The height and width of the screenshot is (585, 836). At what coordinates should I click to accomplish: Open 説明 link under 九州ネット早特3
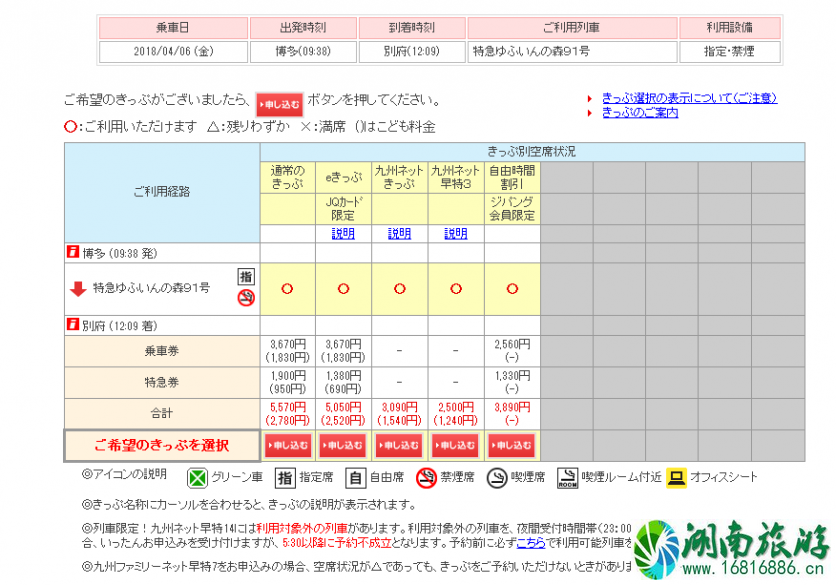(x=456, y=234)
